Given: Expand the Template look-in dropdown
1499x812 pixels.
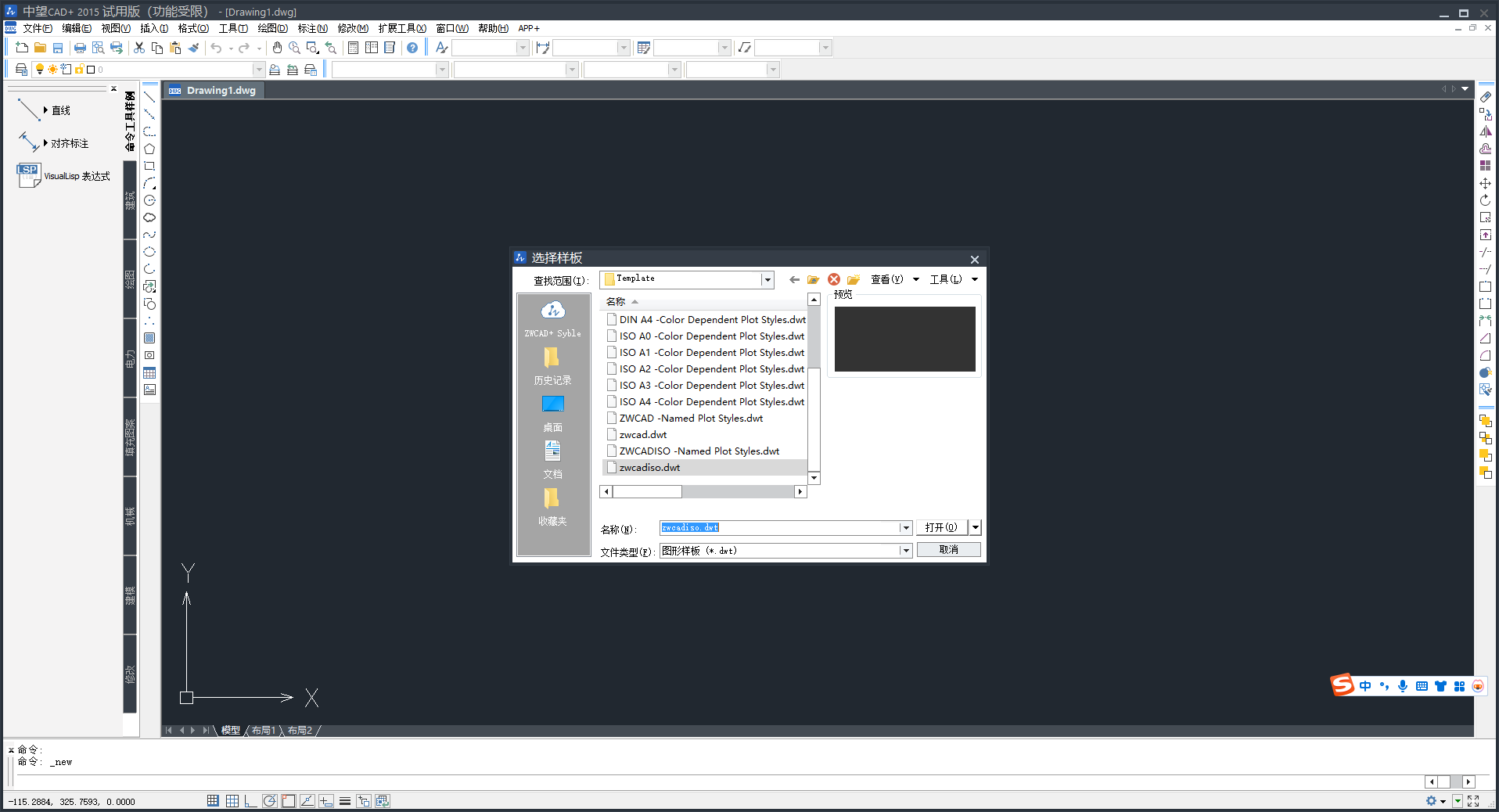Looking at the screenshot, I should point(767,279).
